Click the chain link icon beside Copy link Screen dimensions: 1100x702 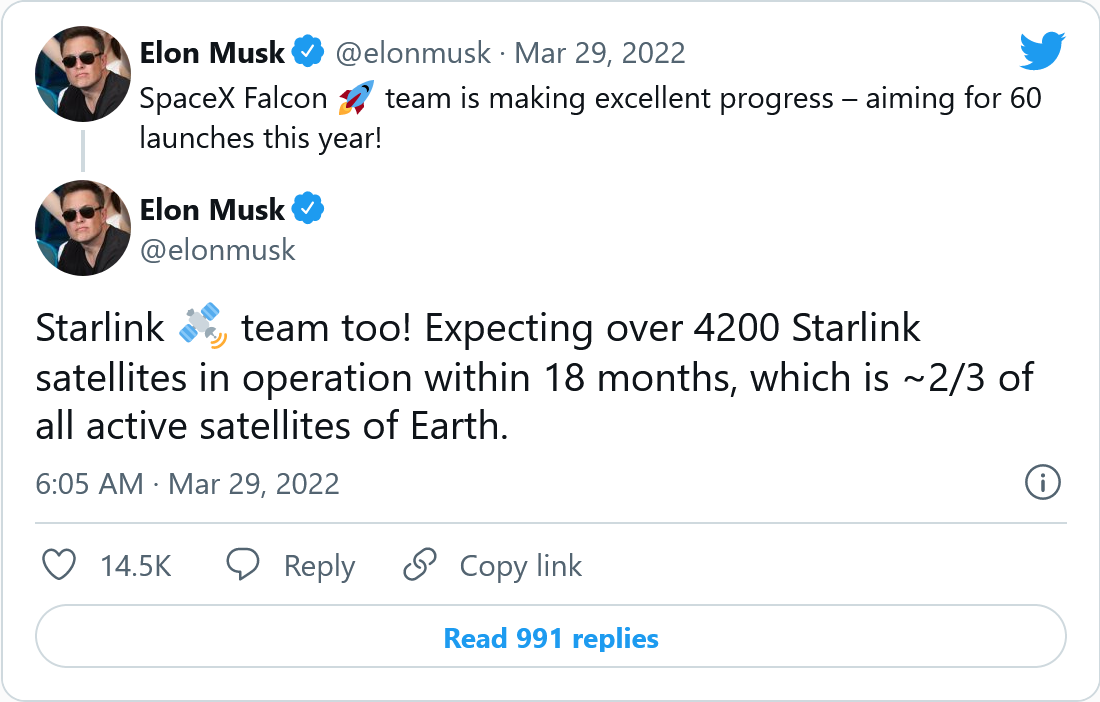[x=420, y=566]
